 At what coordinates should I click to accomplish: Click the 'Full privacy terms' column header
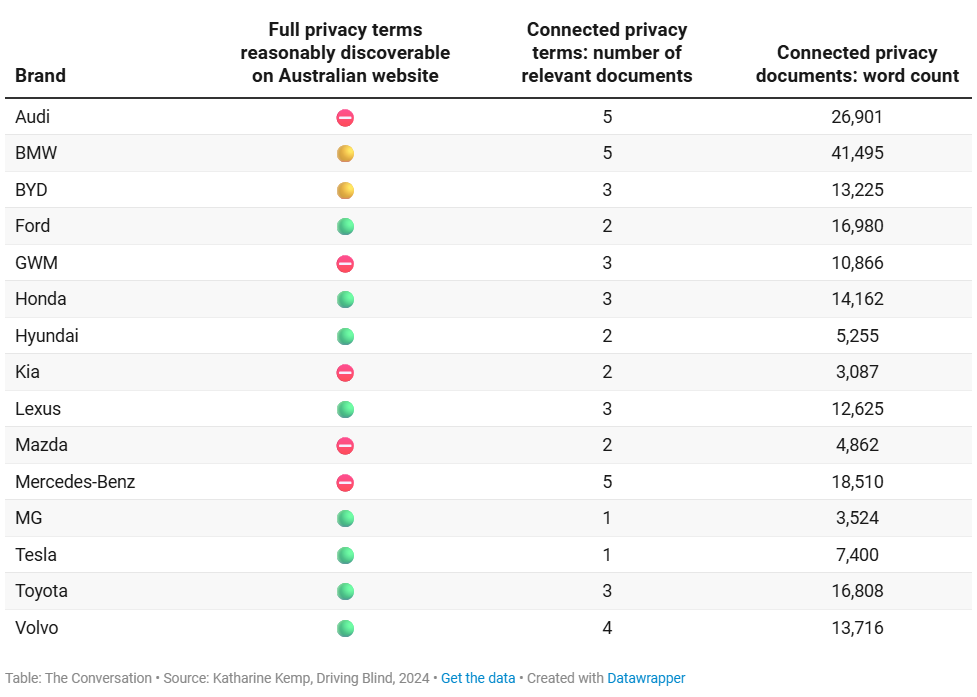[345, 53]
